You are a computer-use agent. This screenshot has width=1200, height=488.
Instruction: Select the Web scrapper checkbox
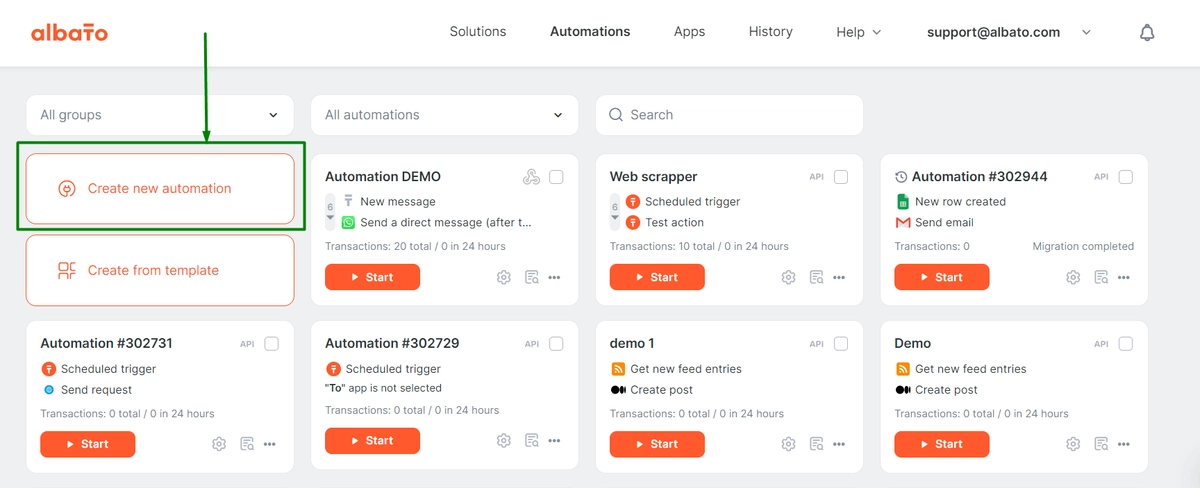coord(841,177)
